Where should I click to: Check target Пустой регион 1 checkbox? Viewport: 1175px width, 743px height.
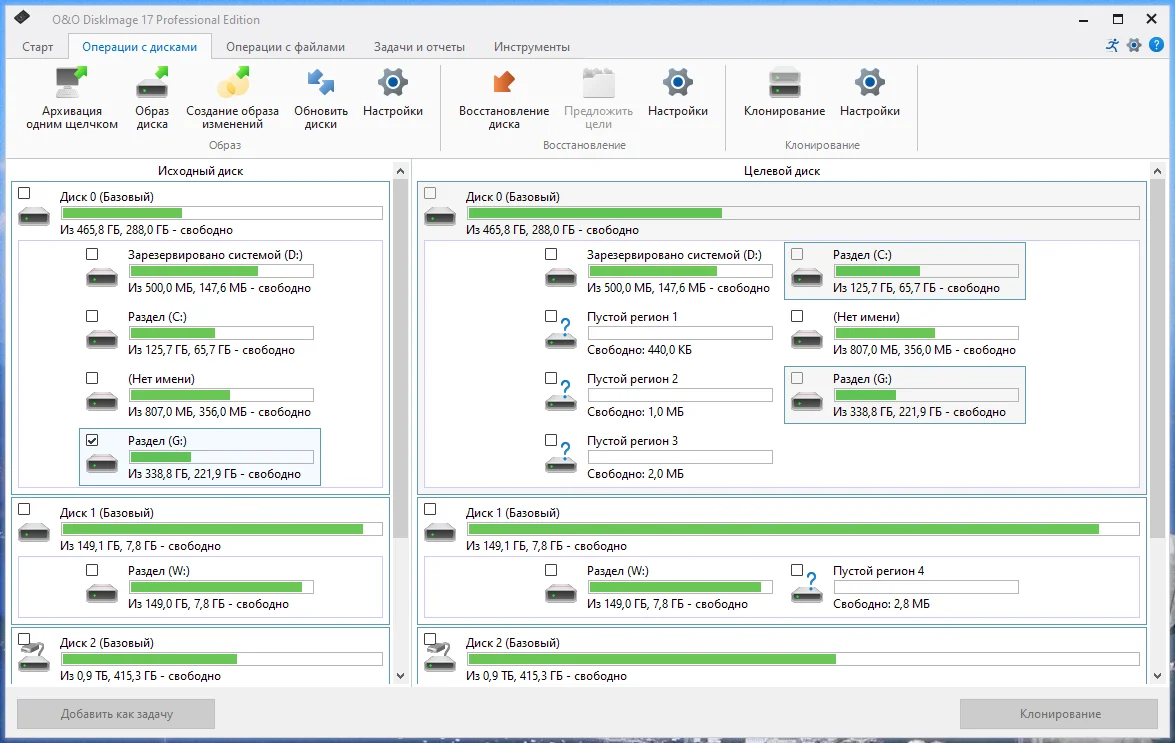click(x=551, y=316)
